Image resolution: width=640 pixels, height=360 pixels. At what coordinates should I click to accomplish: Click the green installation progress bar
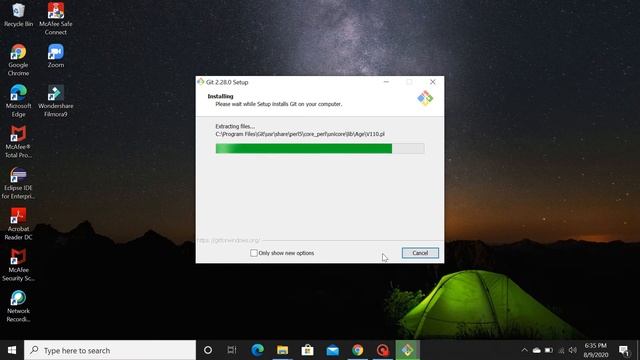[x=320, y=149]
